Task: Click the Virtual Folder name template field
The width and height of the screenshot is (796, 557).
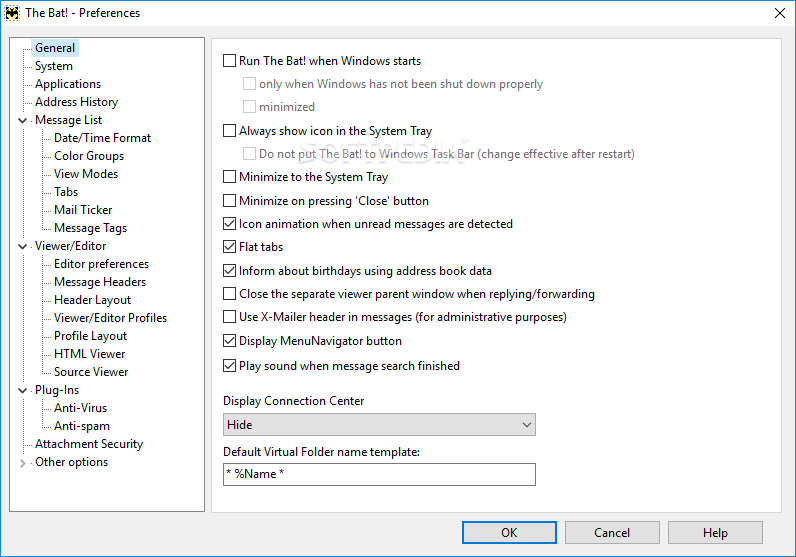Action: point(379,474)
